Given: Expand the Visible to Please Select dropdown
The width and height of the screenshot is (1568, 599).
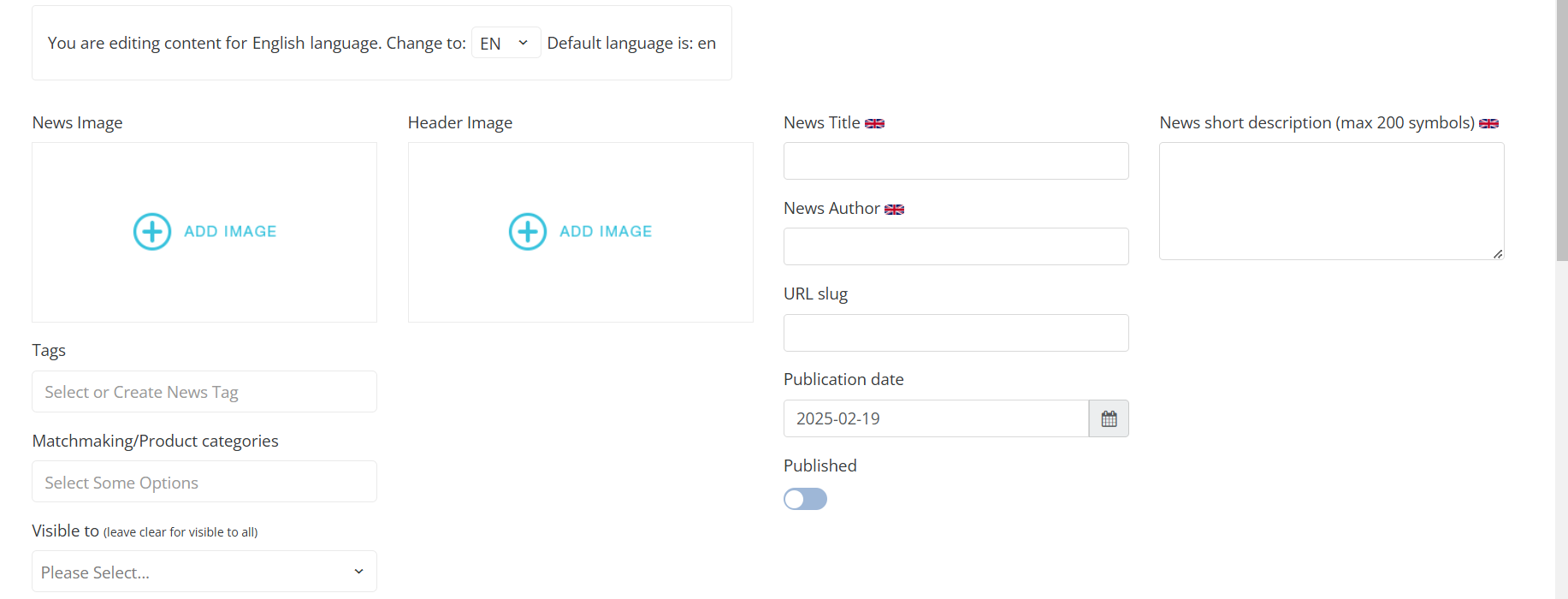Looking at the screenshot, I should tap(204, 572).
